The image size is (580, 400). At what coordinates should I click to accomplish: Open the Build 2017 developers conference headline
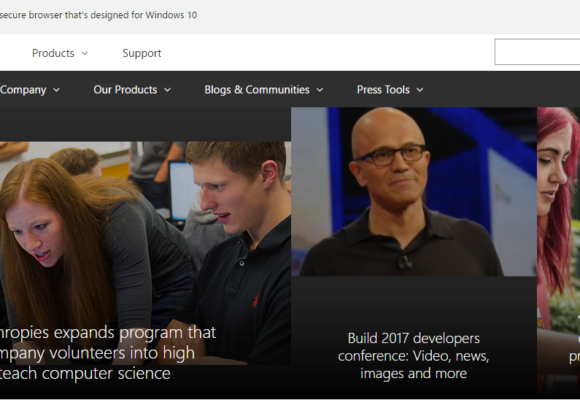tap(414, 356)
